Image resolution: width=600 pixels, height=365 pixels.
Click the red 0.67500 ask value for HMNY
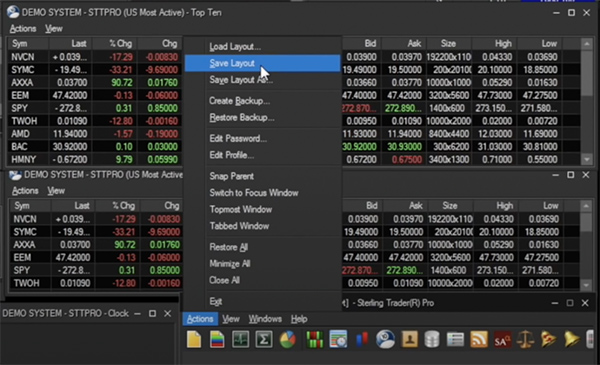(x=406, y=160)
